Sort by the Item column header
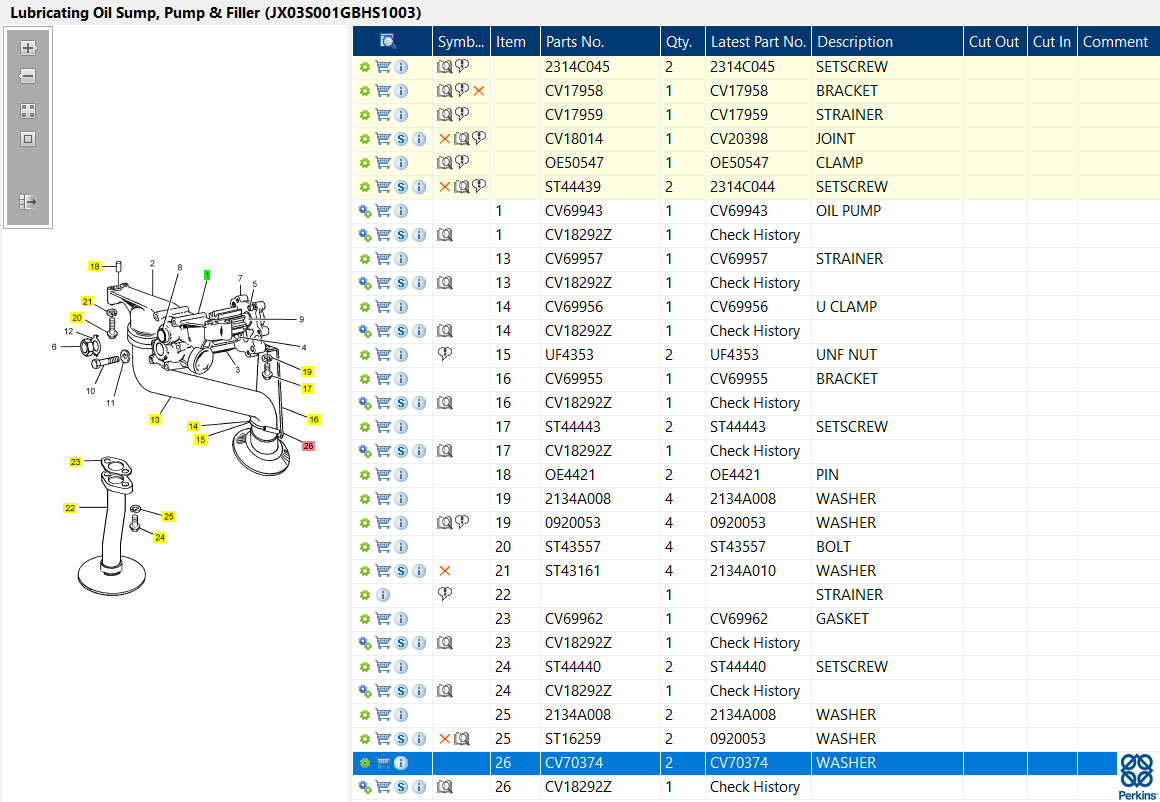Screen dimensions: 1160x802 [x=516, y=41]
